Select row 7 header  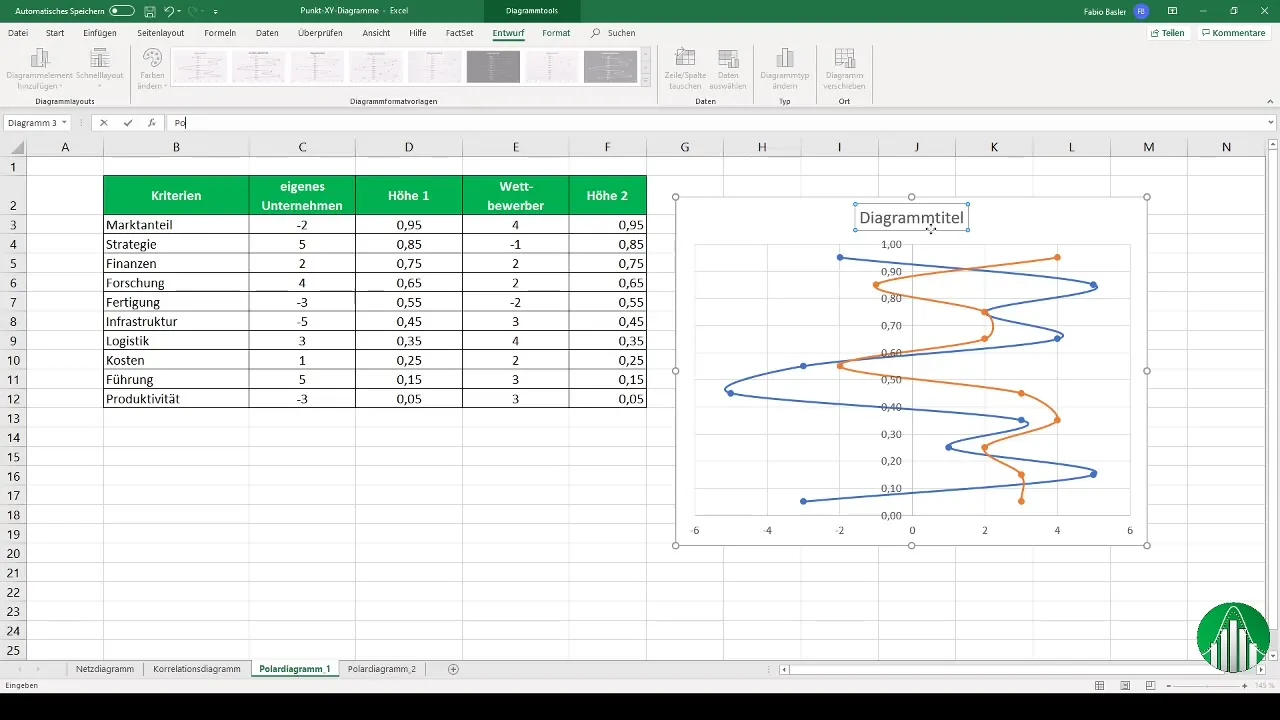(x=13, y=301)
